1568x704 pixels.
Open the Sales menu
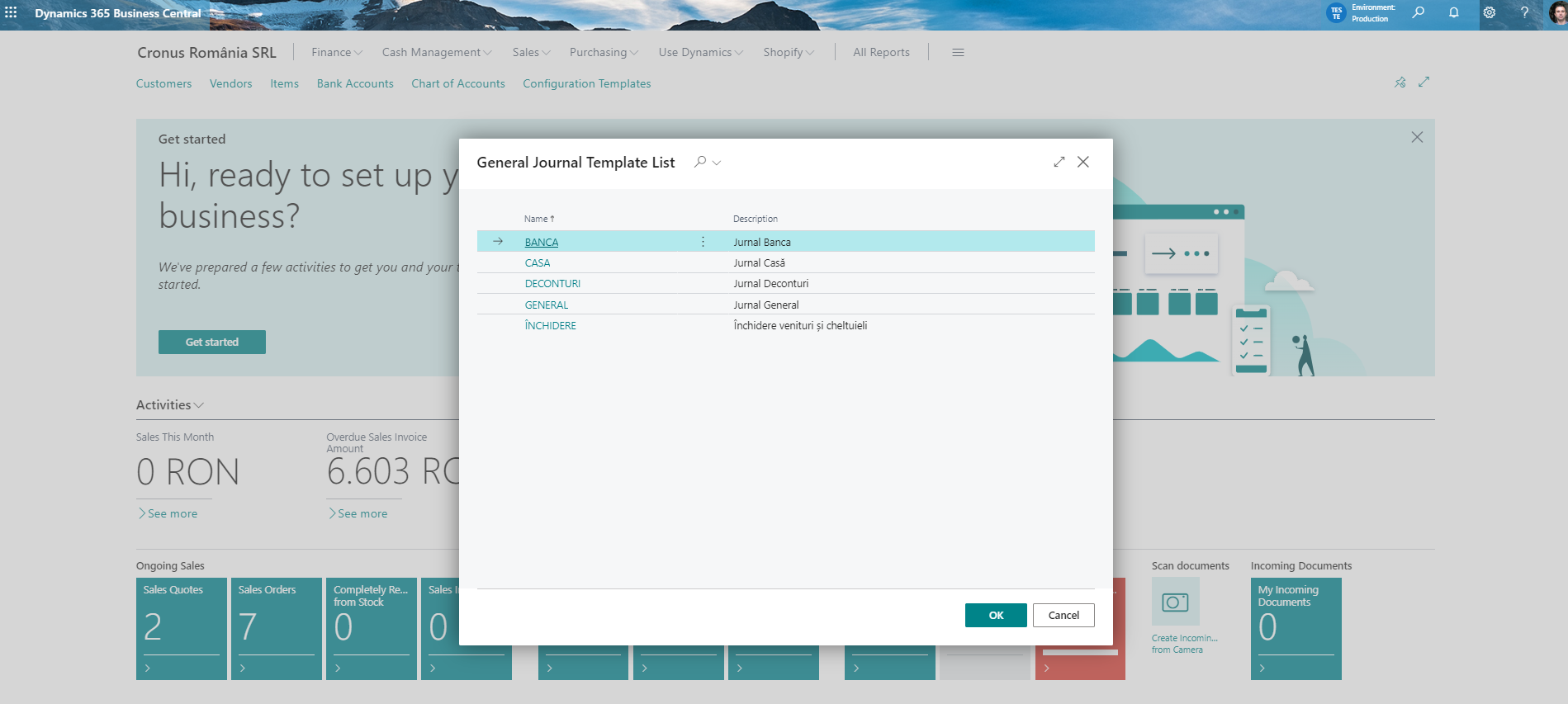point(531,52)
